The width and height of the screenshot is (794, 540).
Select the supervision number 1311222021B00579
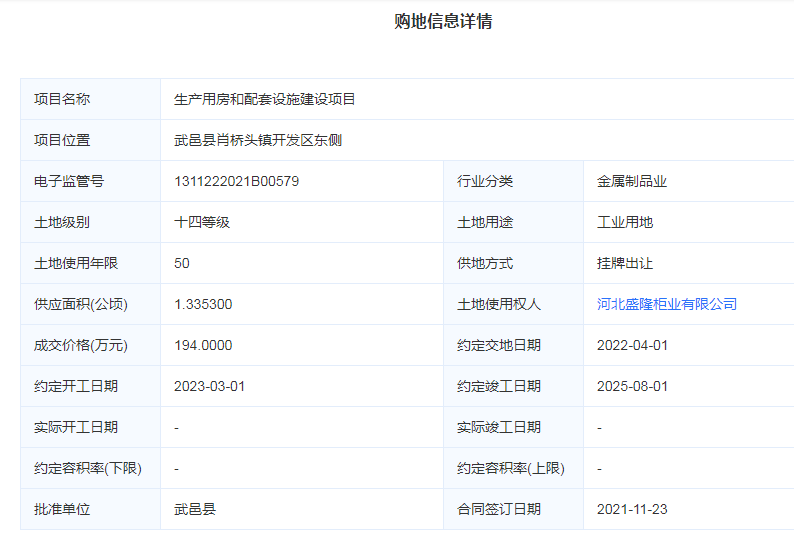point(236,181)
